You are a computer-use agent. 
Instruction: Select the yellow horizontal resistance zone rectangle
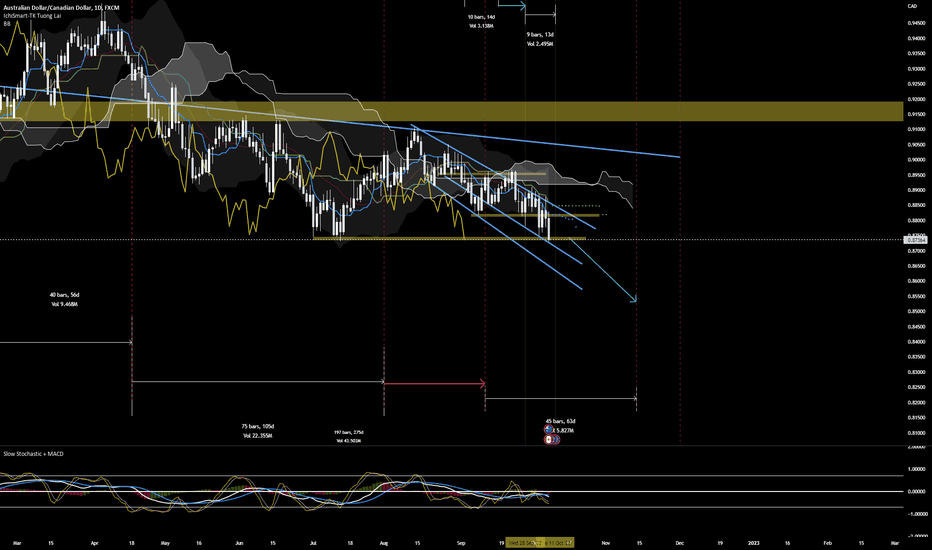click(x=452, y=111)
